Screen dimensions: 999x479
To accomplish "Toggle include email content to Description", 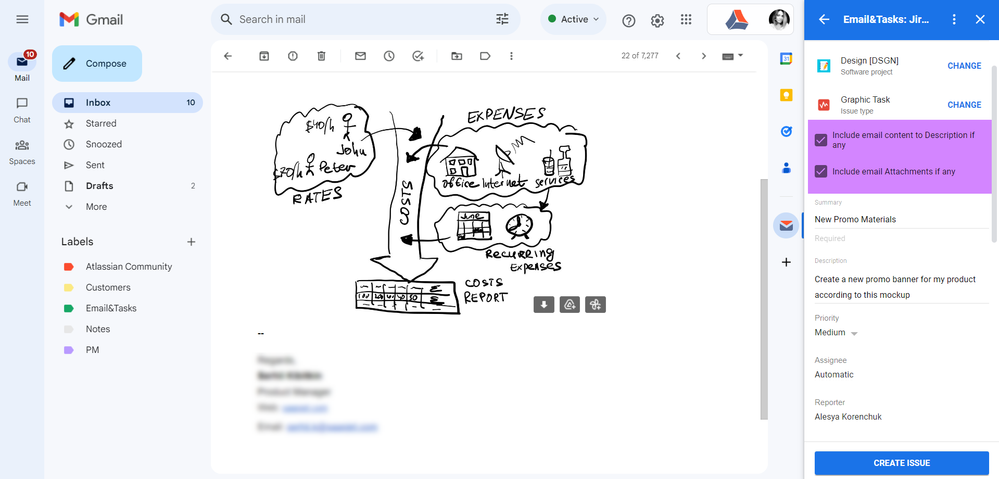I will click(821, 140).
